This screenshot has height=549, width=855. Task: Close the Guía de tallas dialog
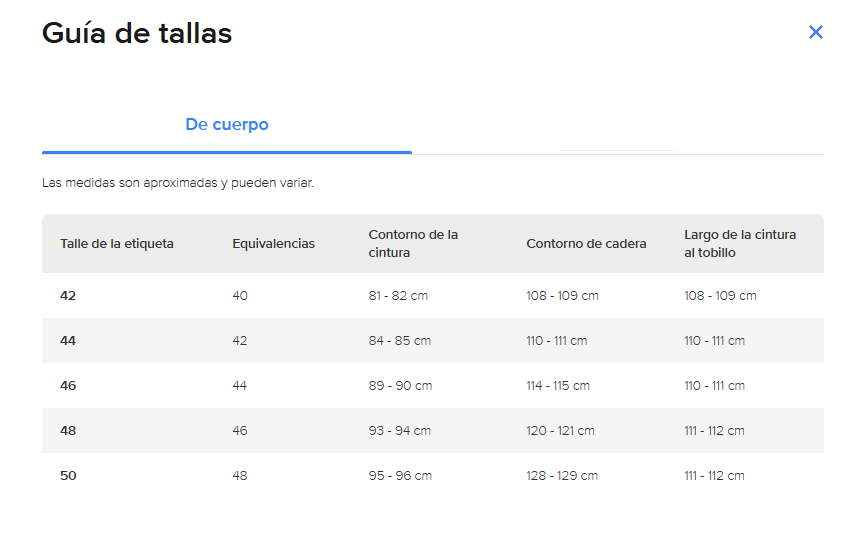(816, 32)
